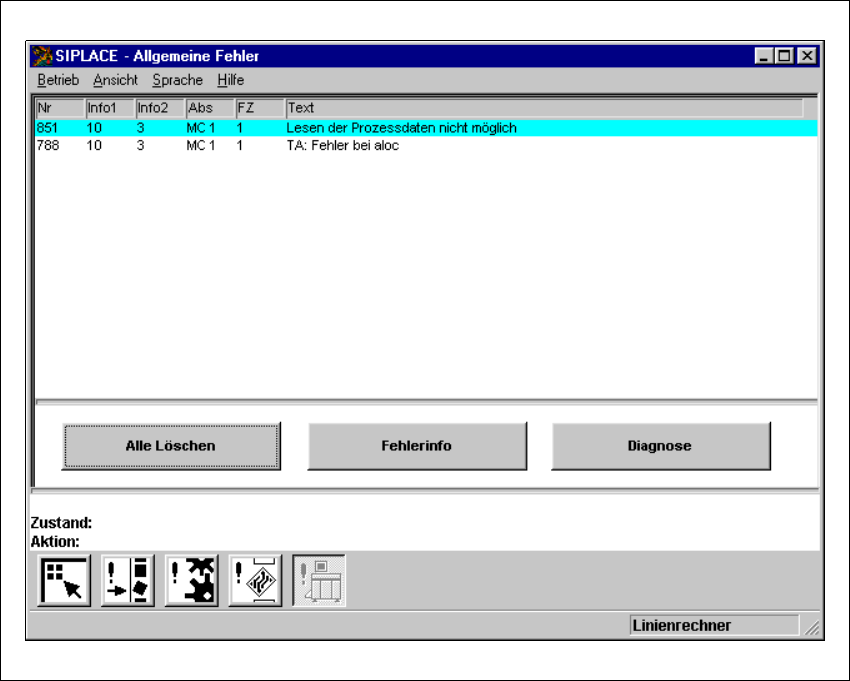Click the Alle Löschen button
The width and height of the screenshot is (850, 681).
(171, 446)
